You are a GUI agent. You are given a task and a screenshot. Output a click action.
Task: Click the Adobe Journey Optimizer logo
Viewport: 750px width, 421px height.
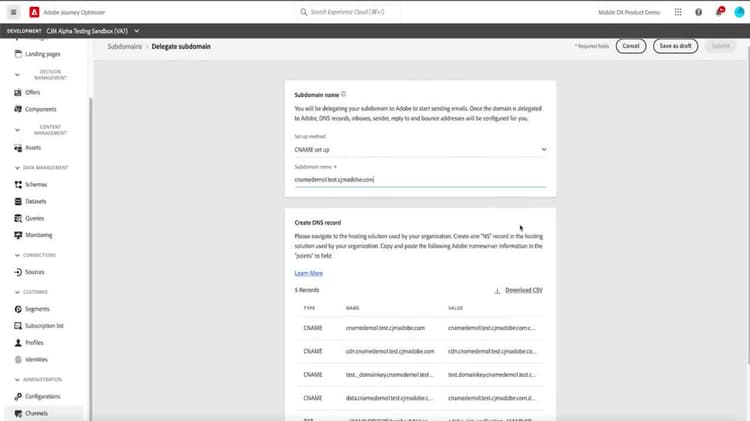tap(34, 12)
